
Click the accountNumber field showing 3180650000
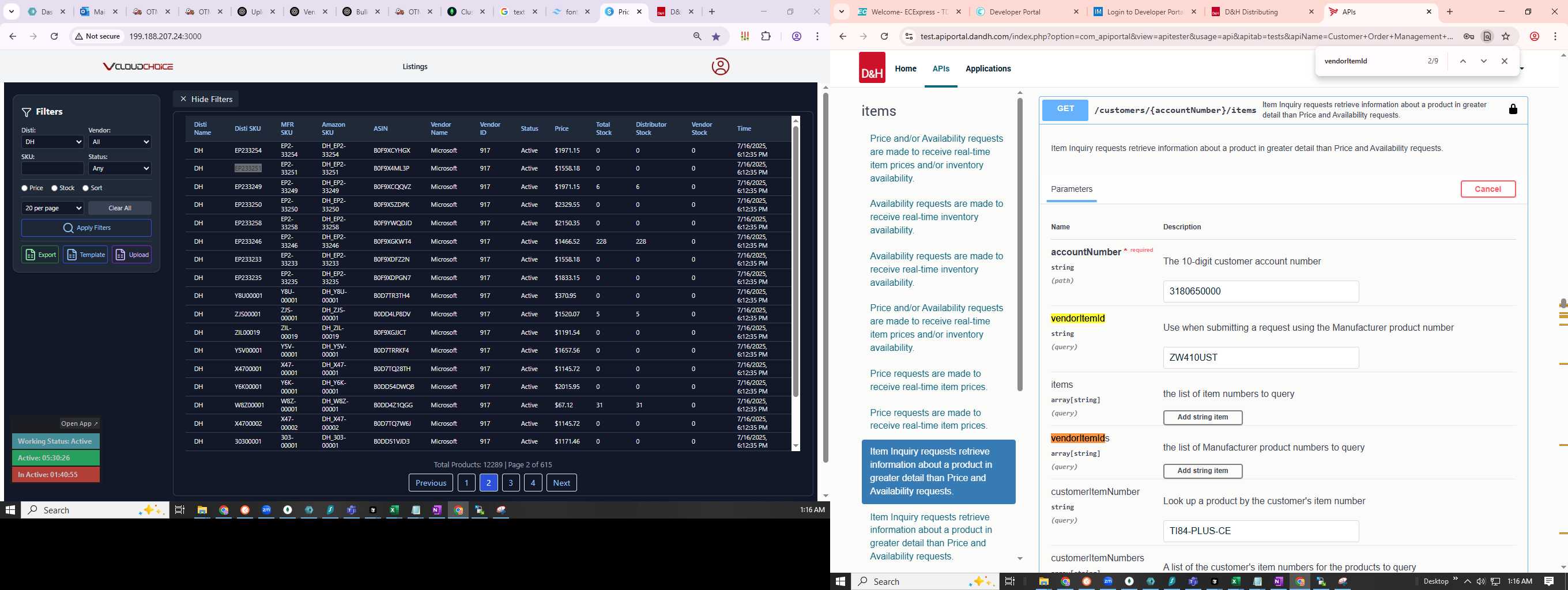(1261, 292)
